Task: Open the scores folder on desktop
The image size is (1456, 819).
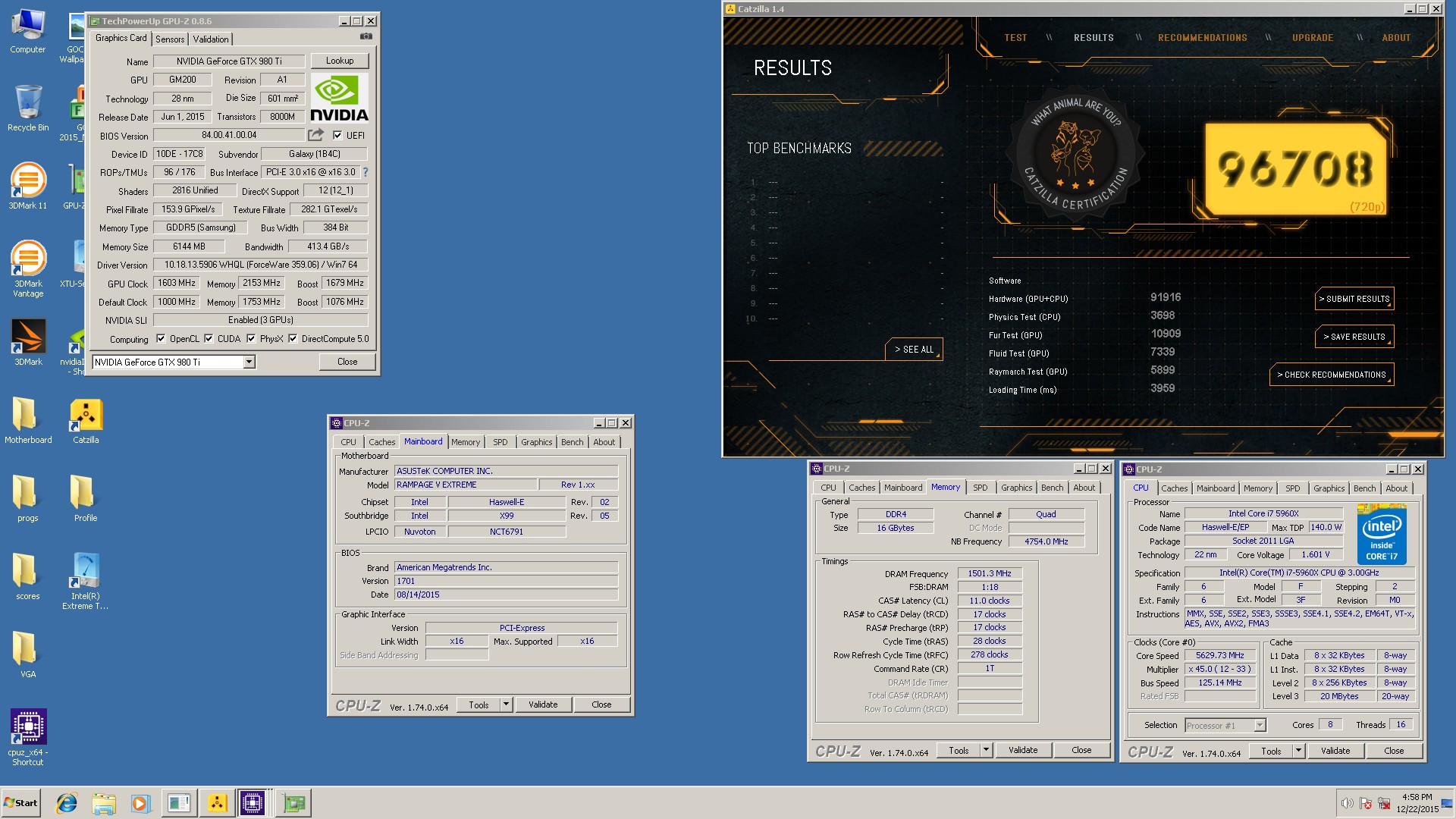Action: (x=28, y=576)
